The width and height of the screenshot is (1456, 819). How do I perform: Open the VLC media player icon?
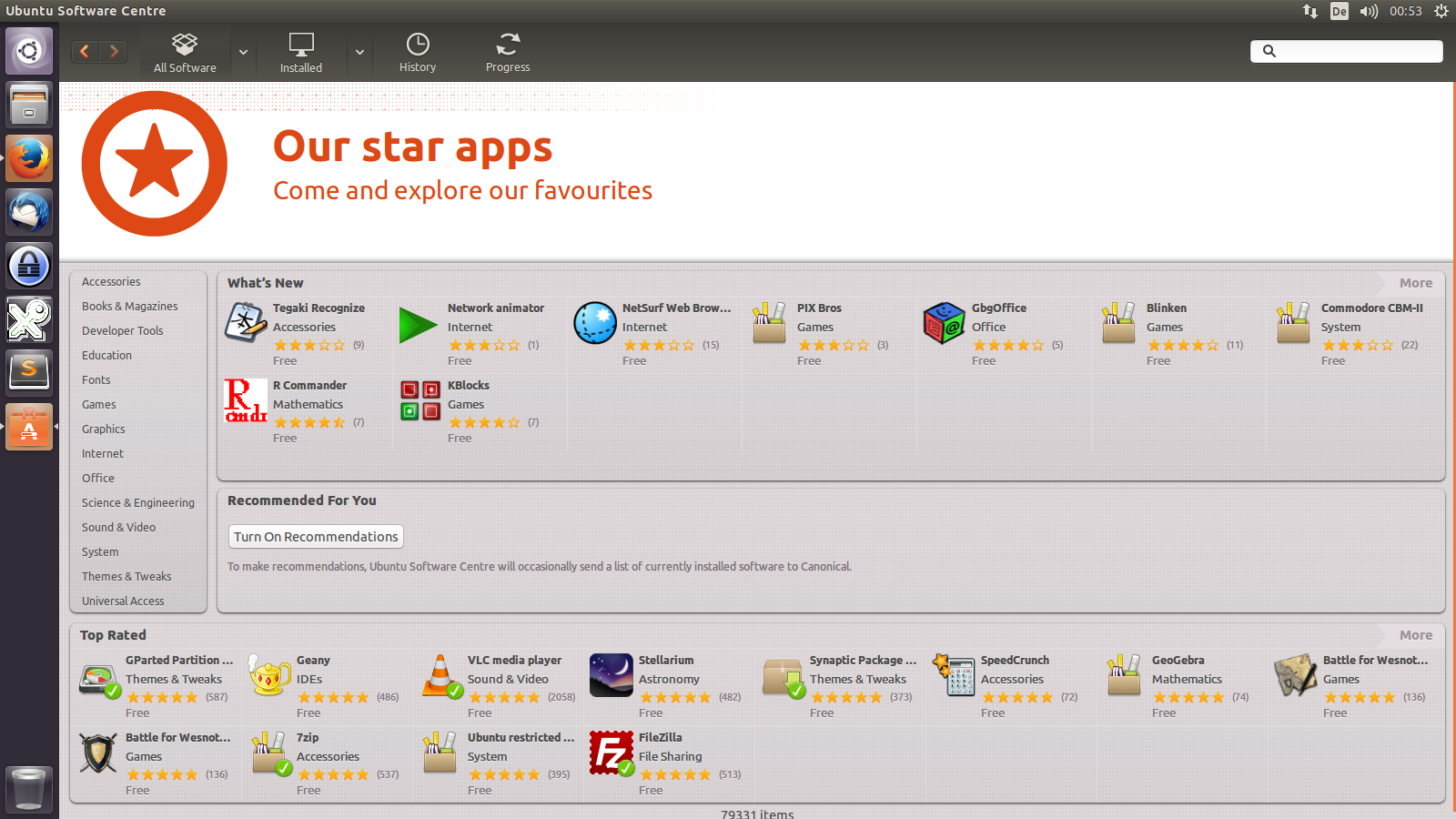point(440,675)
